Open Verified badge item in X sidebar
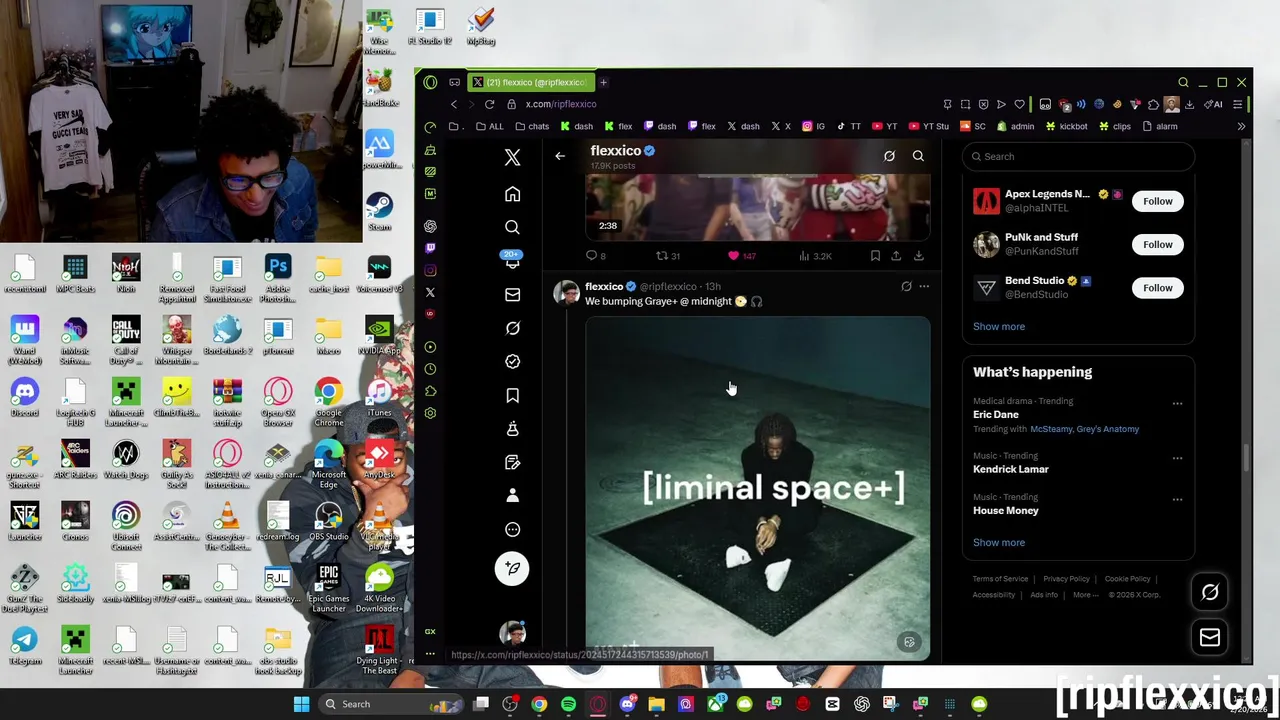 pyautogui.click(x=512, y=361)
